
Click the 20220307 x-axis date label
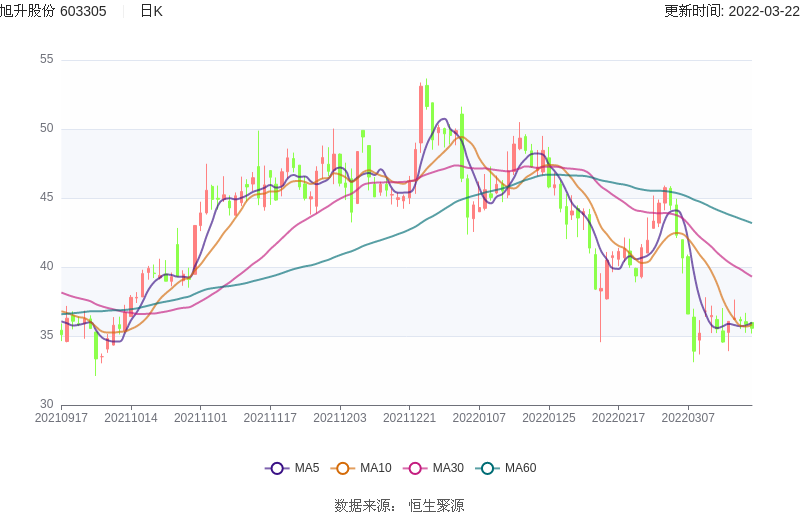click(x=688, y=418)
